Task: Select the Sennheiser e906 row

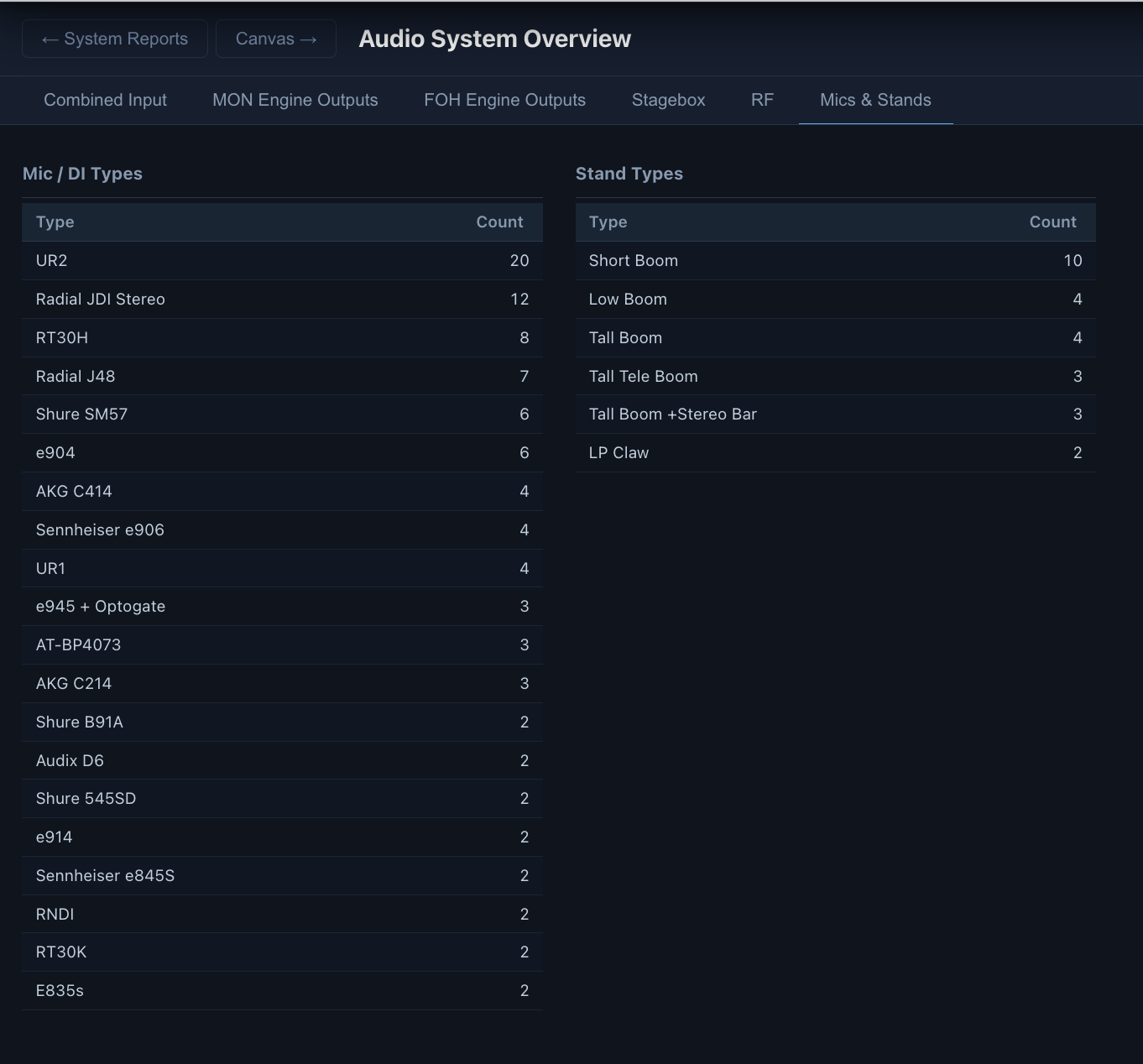Action: (282, 530)
